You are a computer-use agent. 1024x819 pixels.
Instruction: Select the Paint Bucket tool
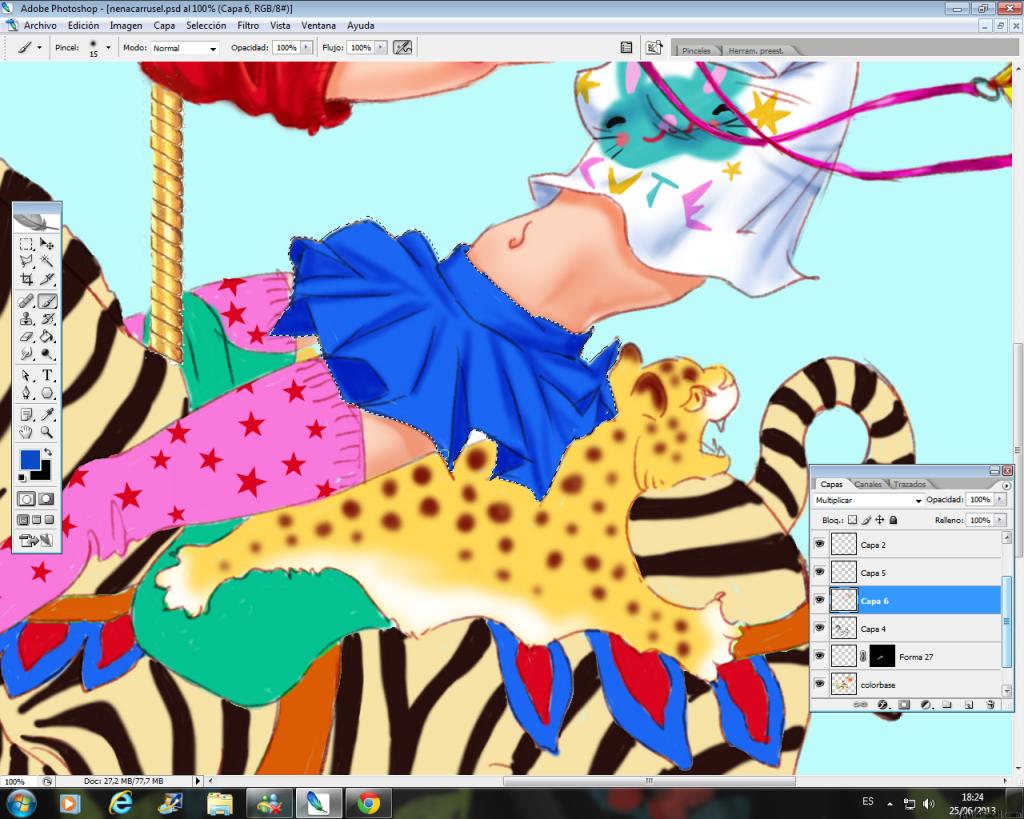[47, 336]
